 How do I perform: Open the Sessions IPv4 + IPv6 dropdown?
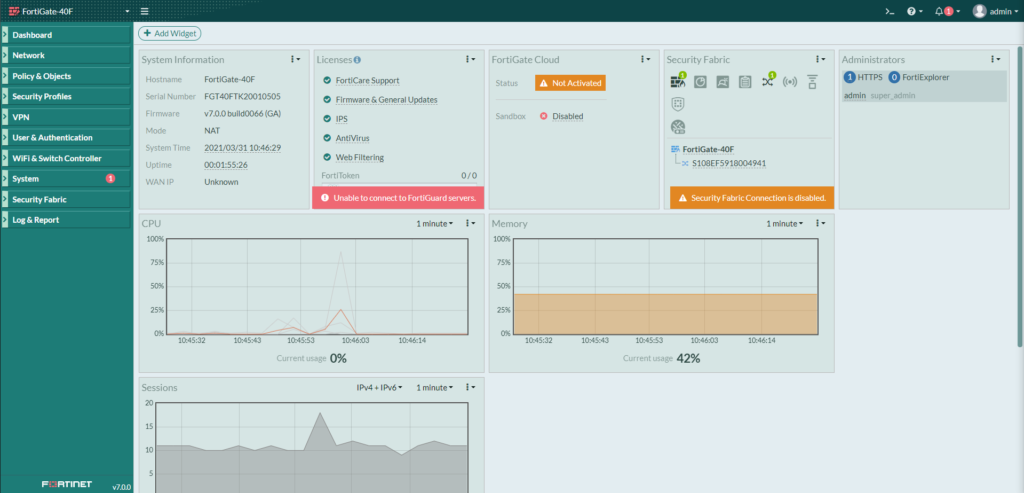[x=379, y=387]
